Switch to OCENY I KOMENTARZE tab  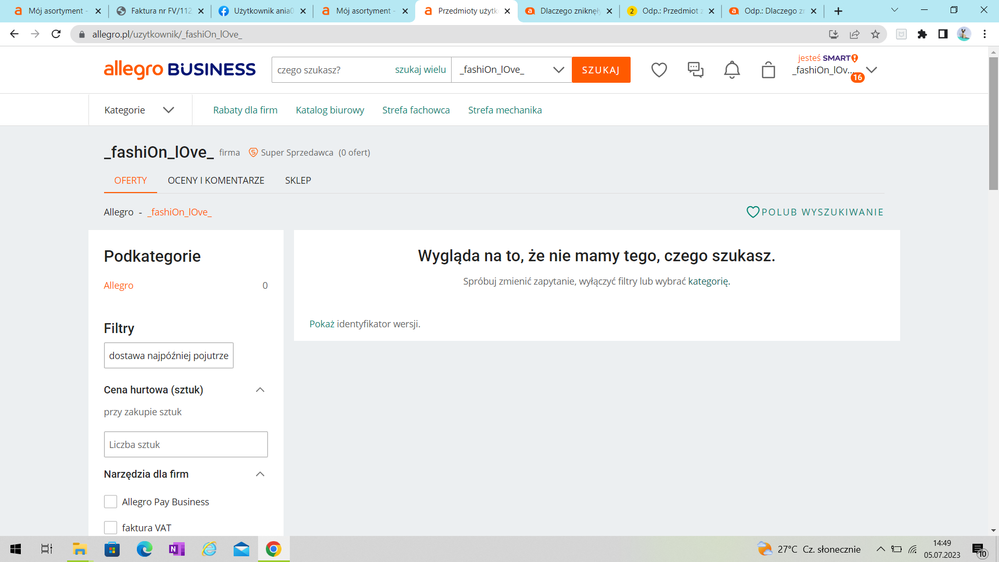(216, 181)
